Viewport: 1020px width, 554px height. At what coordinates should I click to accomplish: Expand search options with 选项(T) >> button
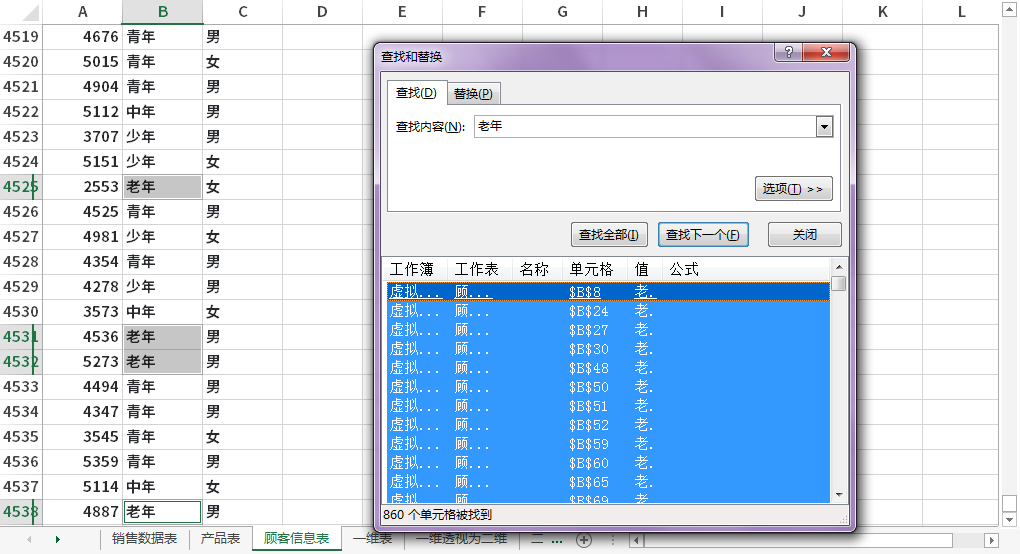(x=794, y=189)
